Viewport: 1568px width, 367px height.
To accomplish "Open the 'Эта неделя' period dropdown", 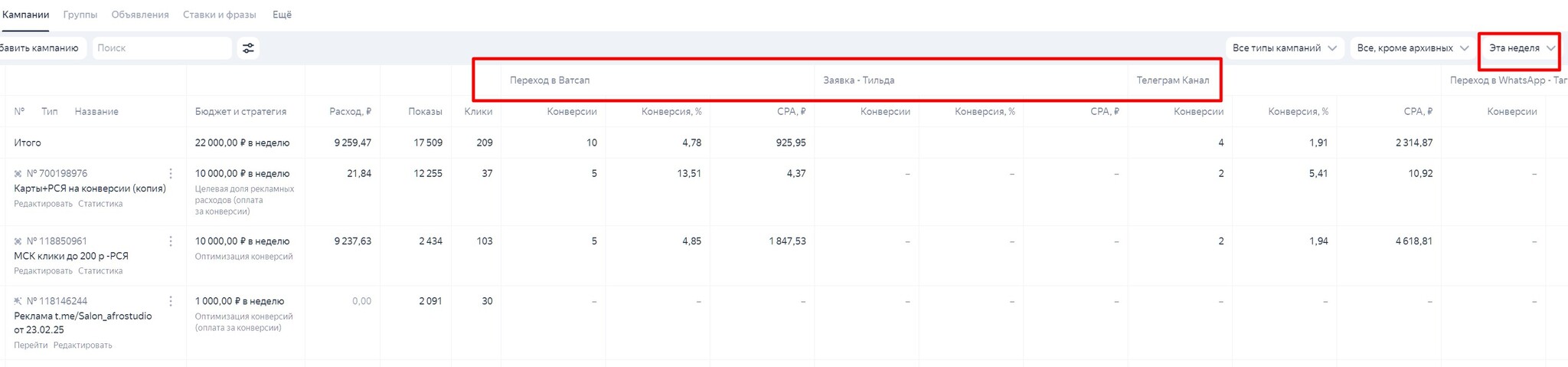I will pyautogui.click(x=1521, y=48).
